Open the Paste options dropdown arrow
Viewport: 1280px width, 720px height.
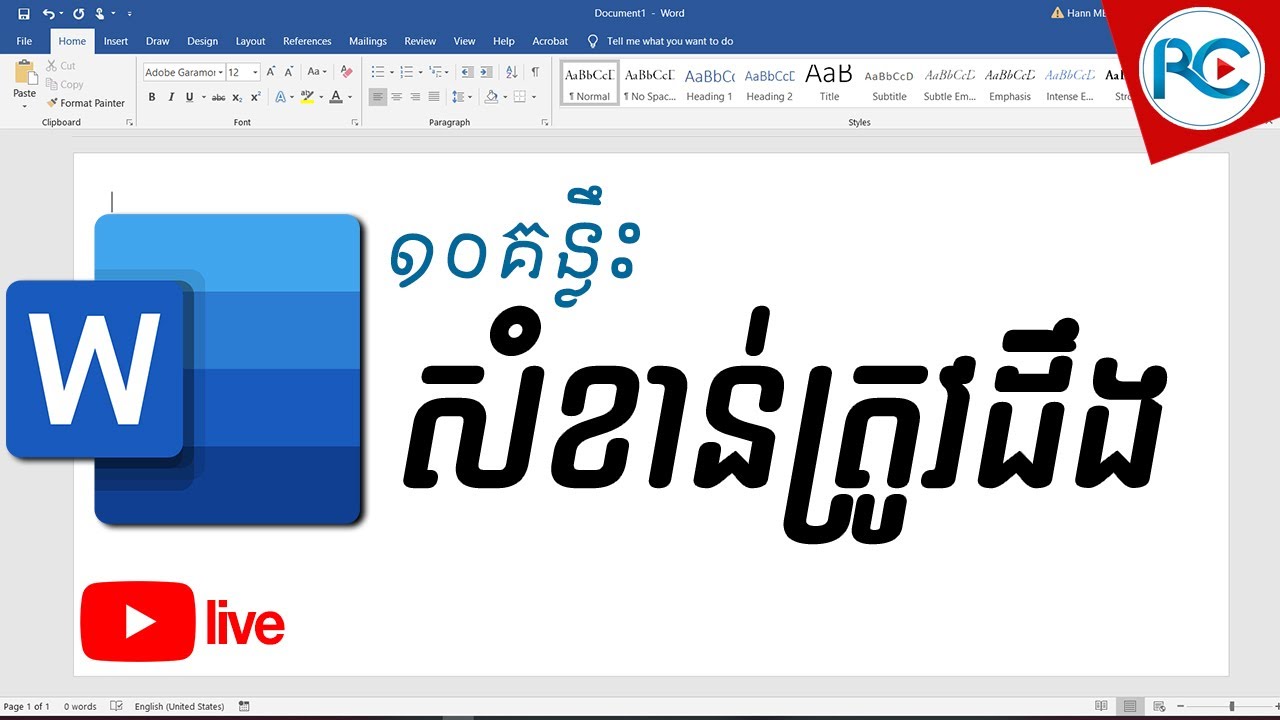pos(24,104)
